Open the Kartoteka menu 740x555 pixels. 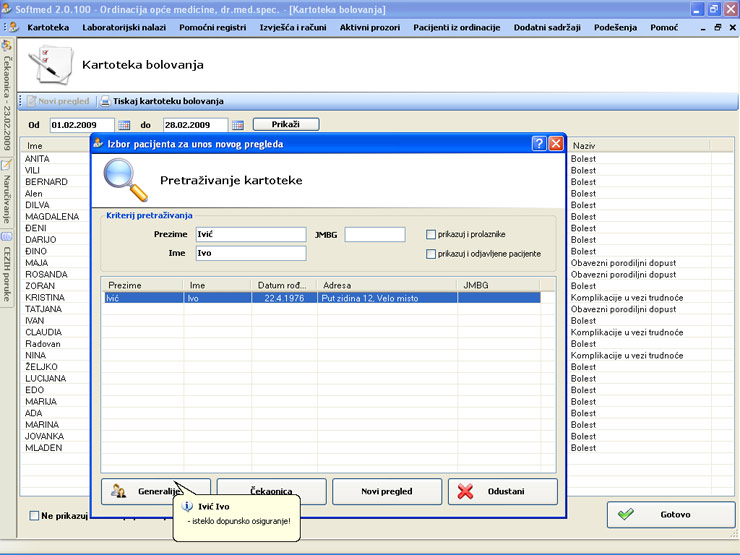[48, 27]
